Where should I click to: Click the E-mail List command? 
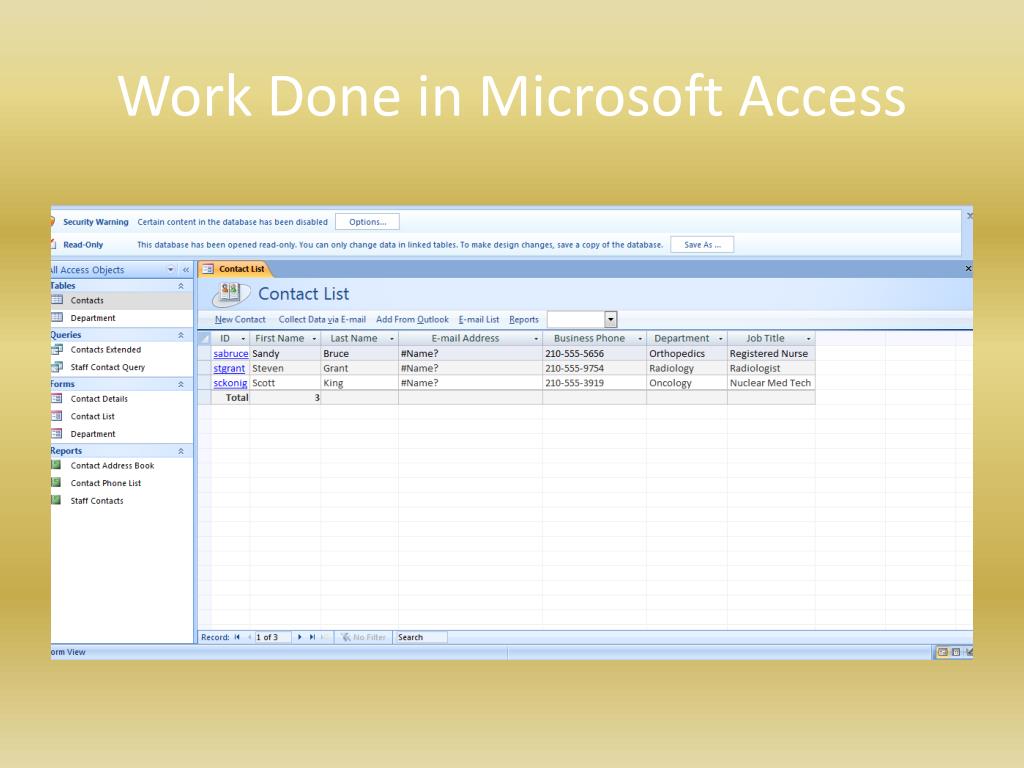click(x=479, y=319)
